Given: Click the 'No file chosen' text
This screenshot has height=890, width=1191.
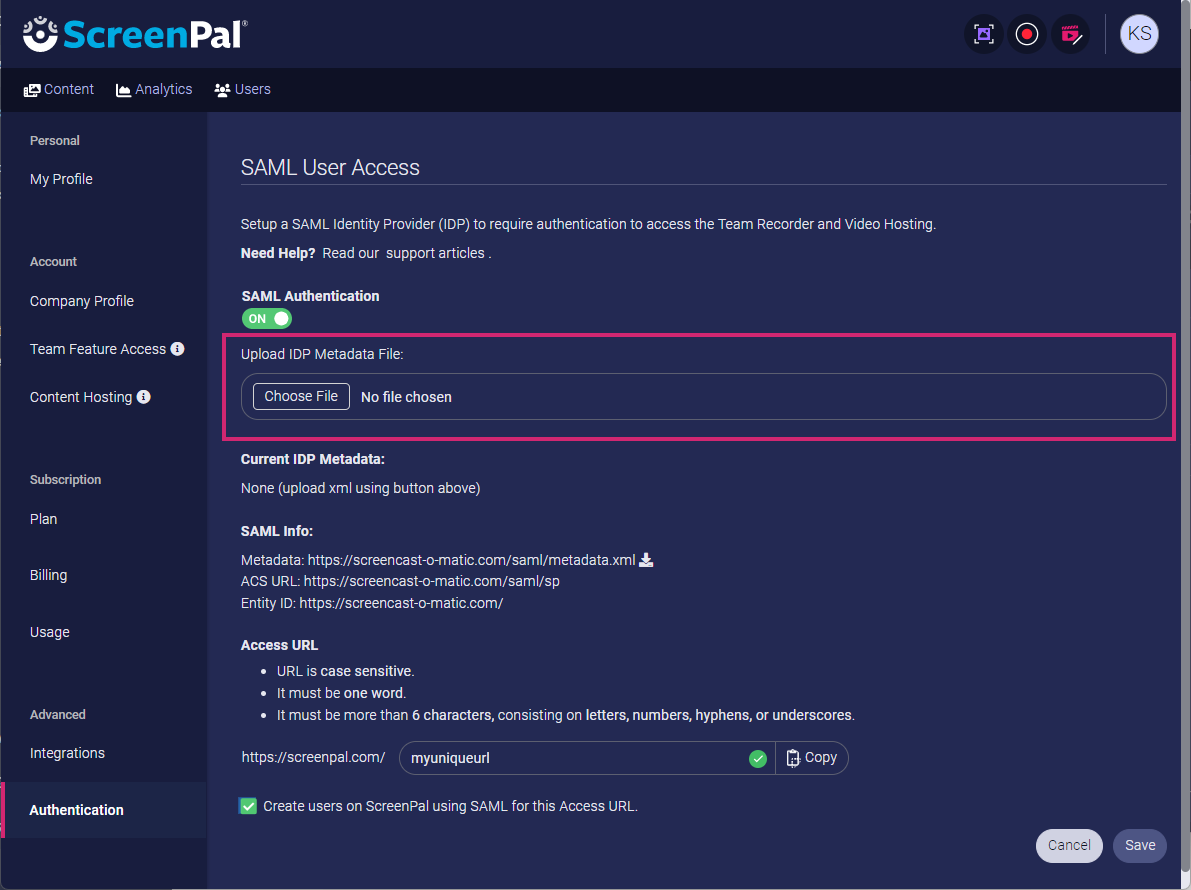Looking at the screenshot, I should point(406,397).
